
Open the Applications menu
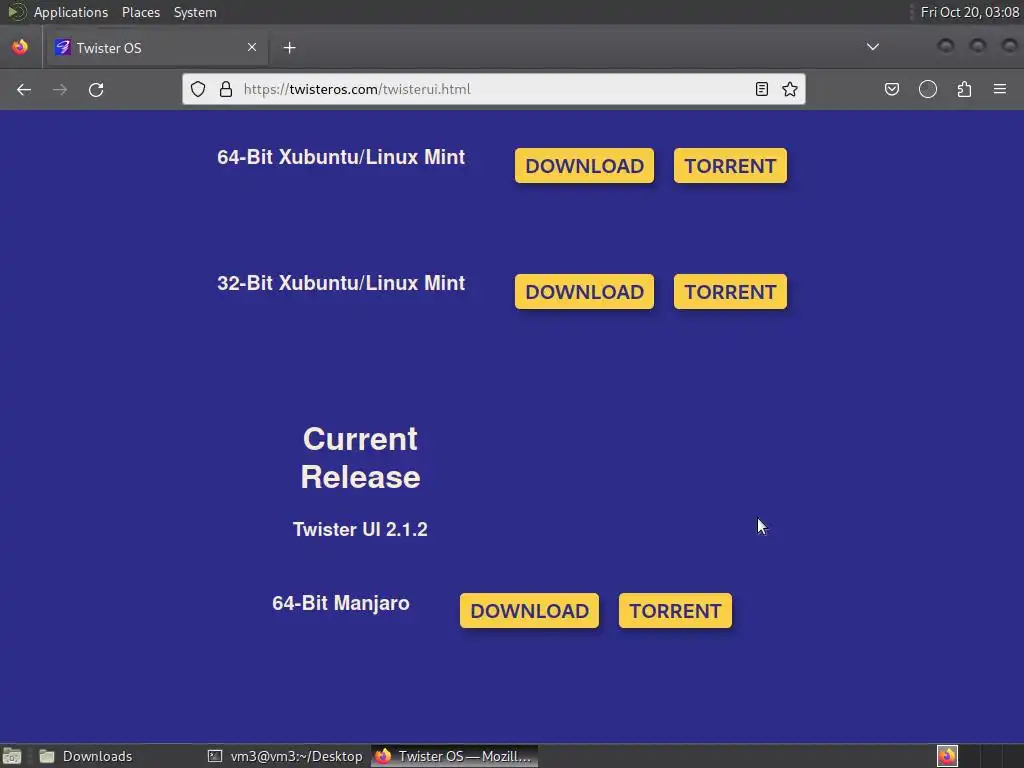(x=71, y=12)
